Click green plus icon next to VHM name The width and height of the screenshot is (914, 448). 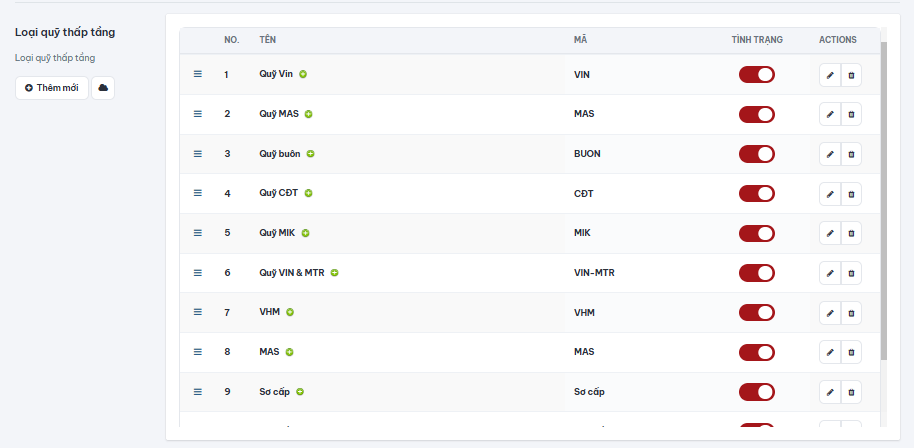click(x=290, y=312)
